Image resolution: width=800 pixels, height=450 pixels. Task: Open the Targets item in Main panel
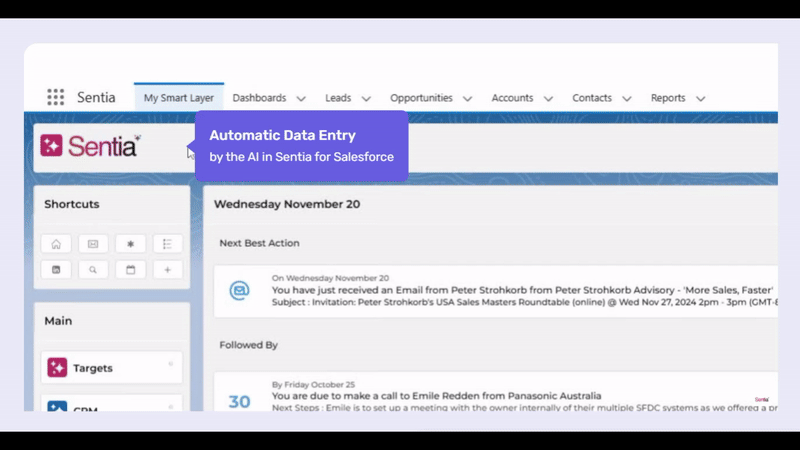(112, 367)
